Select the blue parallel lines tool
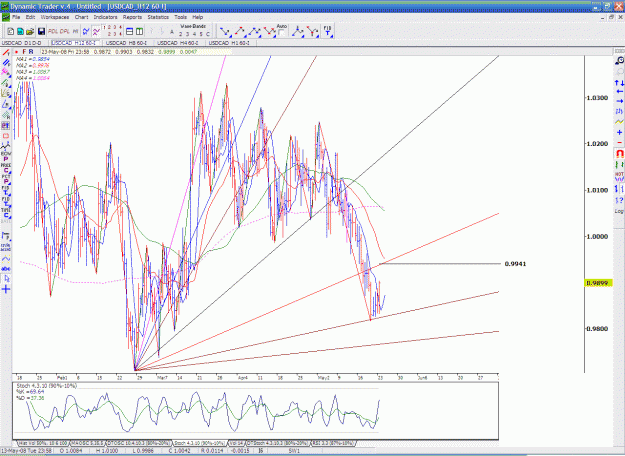The image size is (625, 456). pyautogui.click(x=6, y=63)
